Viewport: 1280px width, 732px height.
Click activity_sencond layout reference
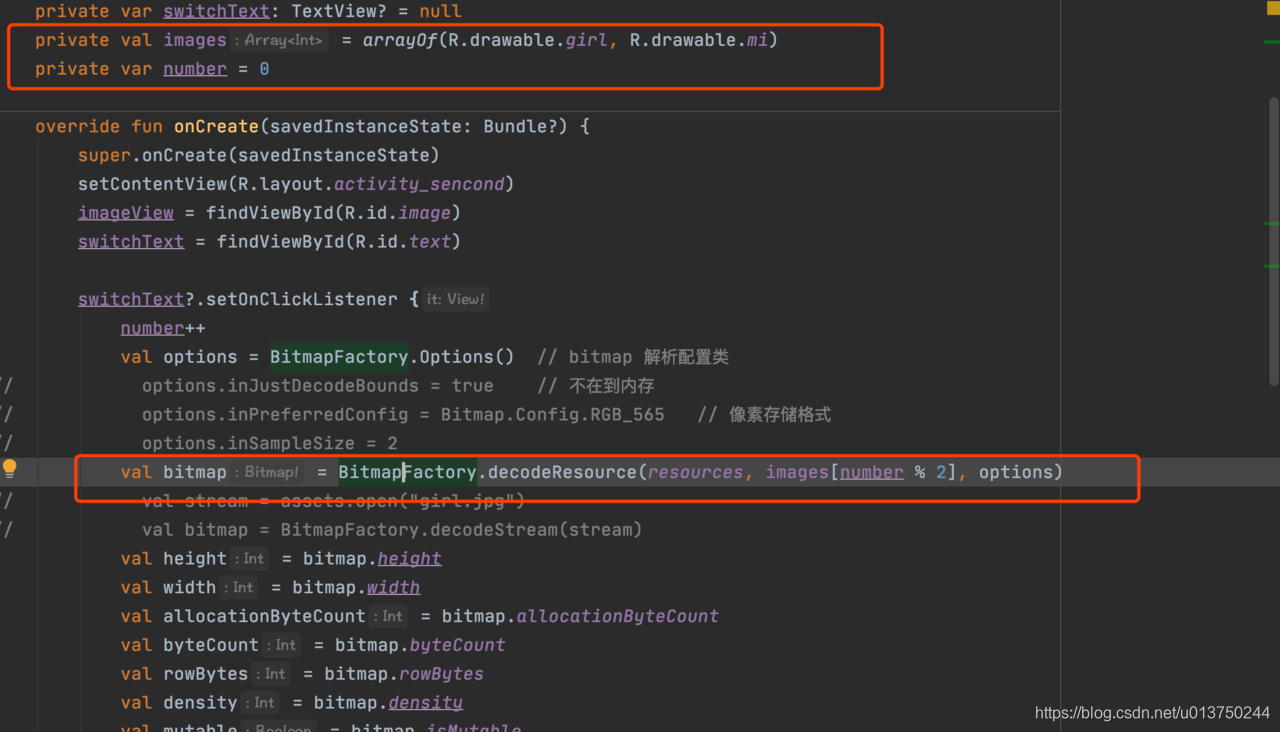tap(420, 184)
